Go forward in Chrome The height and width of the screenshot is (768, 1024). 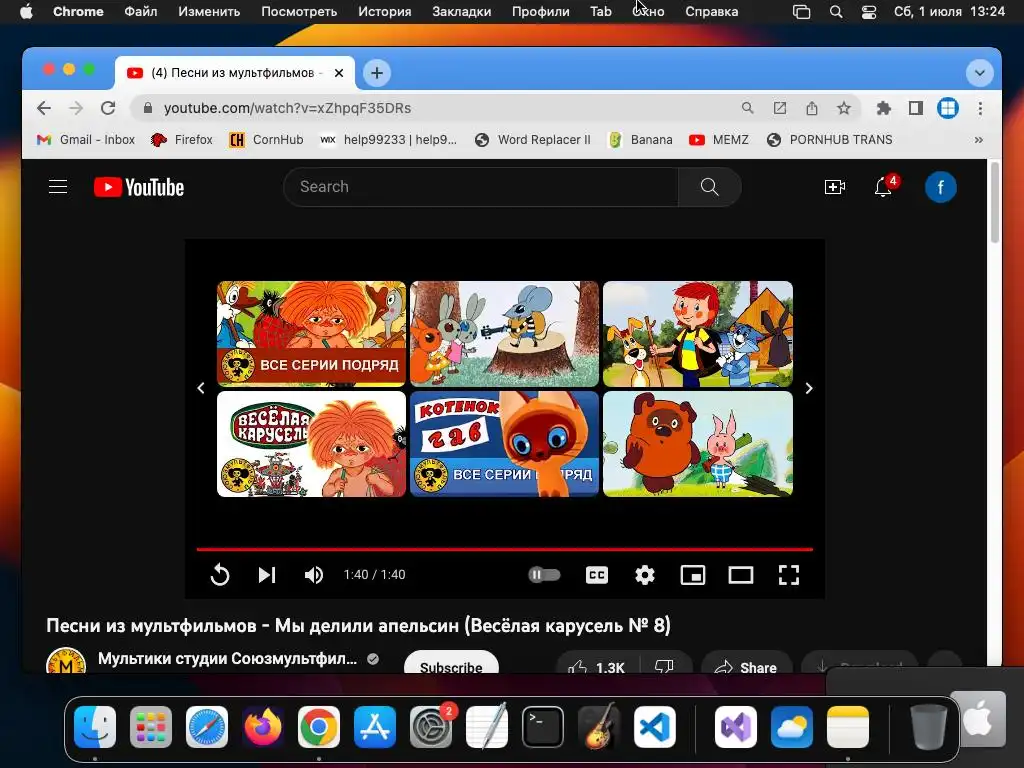[x=76, y=108]
